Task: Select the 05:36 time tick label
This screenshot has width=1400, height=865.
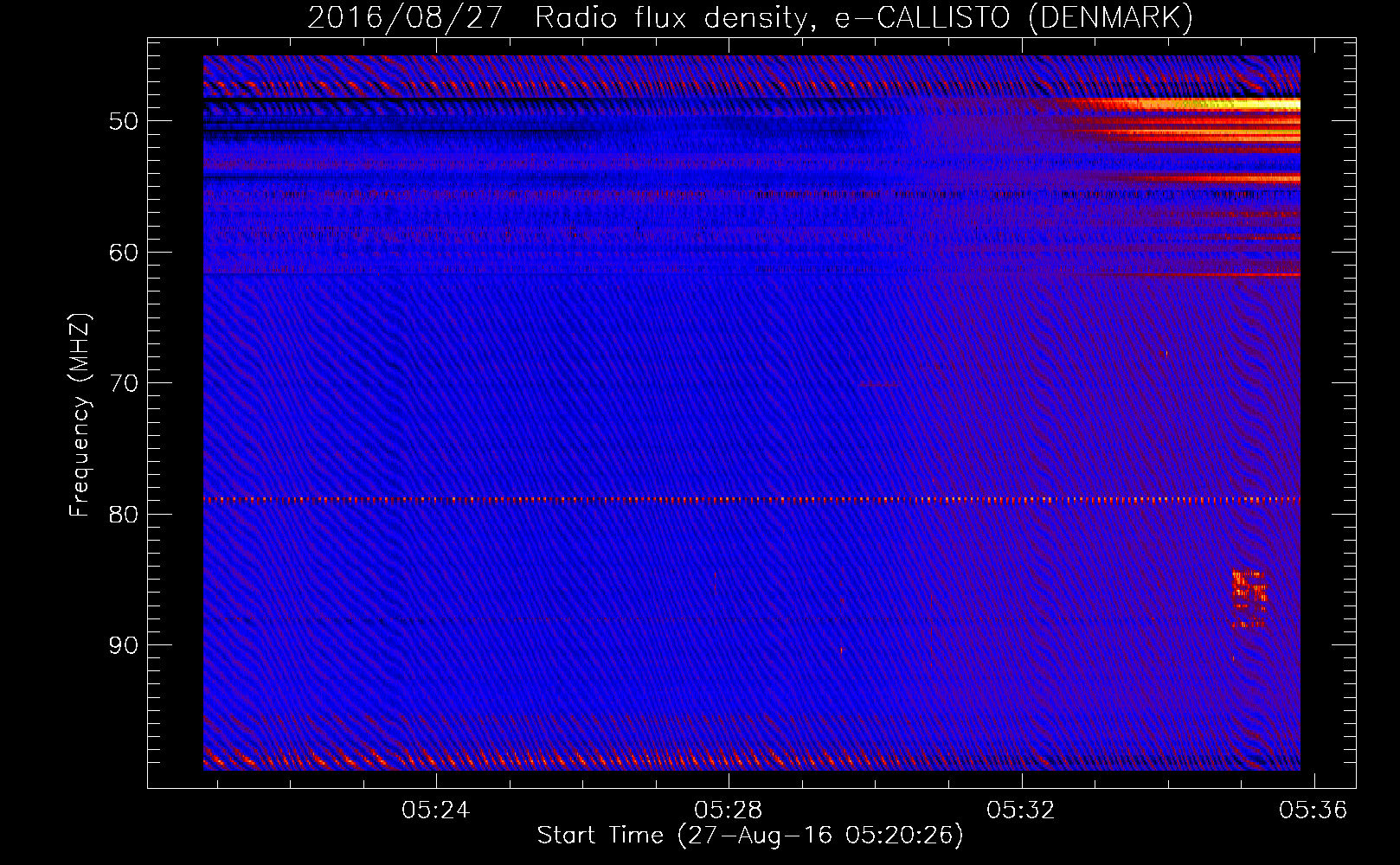Action: point(1313,811)
